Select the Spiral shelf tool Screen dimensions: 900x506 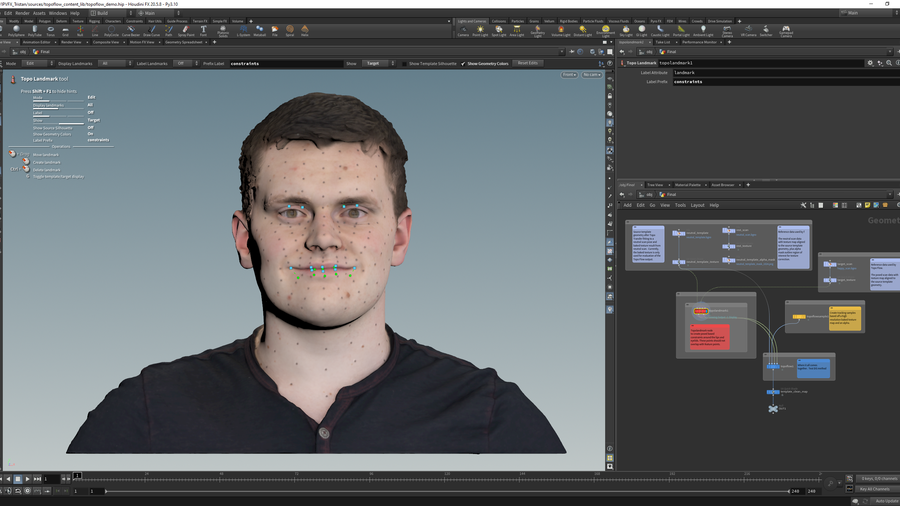(x=290, y=31)
